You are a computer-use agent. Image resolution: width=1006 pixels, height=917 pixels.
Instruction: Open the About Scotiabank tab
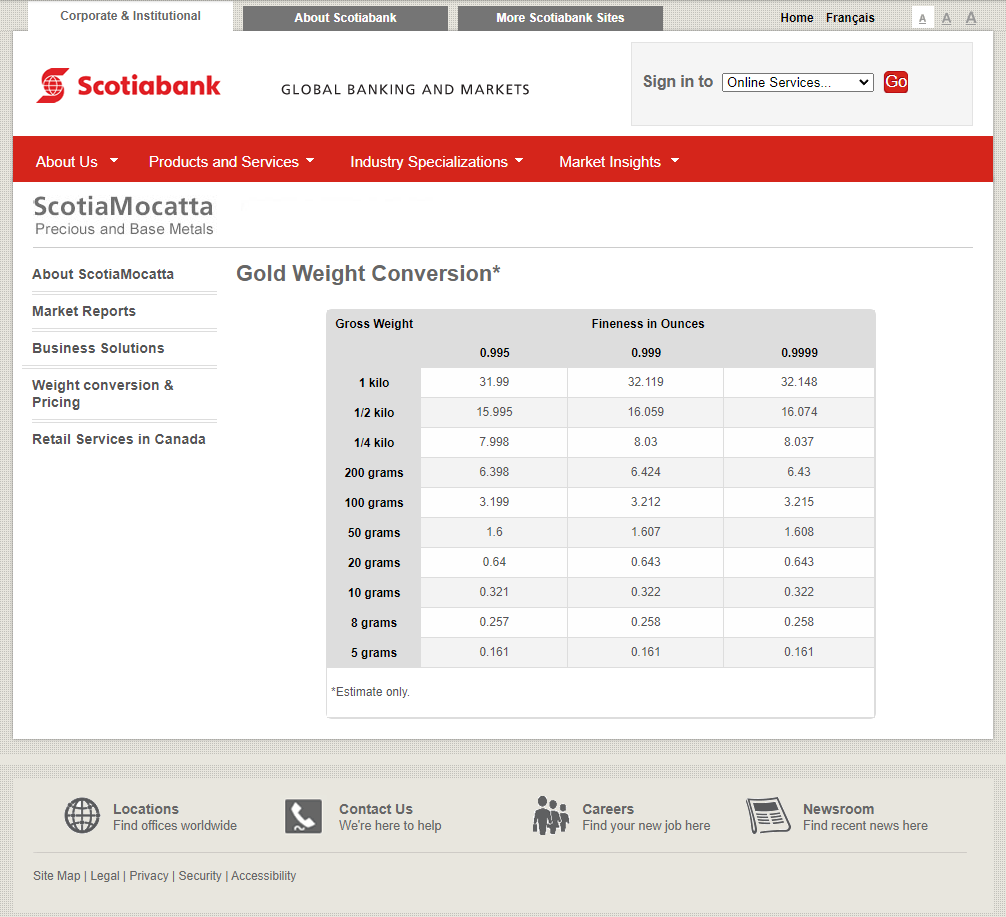pos(345,18)
